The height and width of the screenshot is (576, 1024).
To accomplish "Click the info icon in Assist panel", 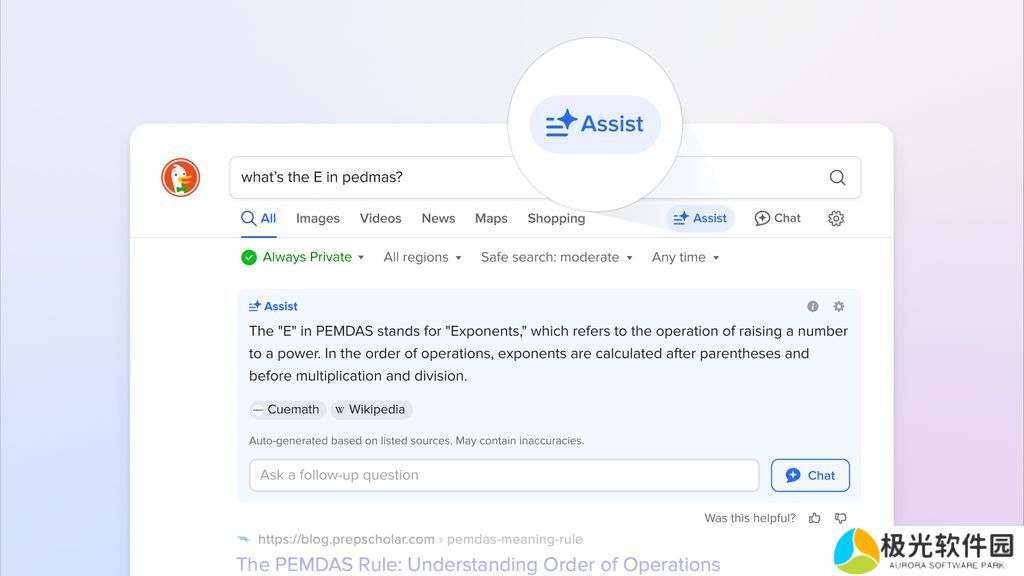I will (x=813, y=307).
